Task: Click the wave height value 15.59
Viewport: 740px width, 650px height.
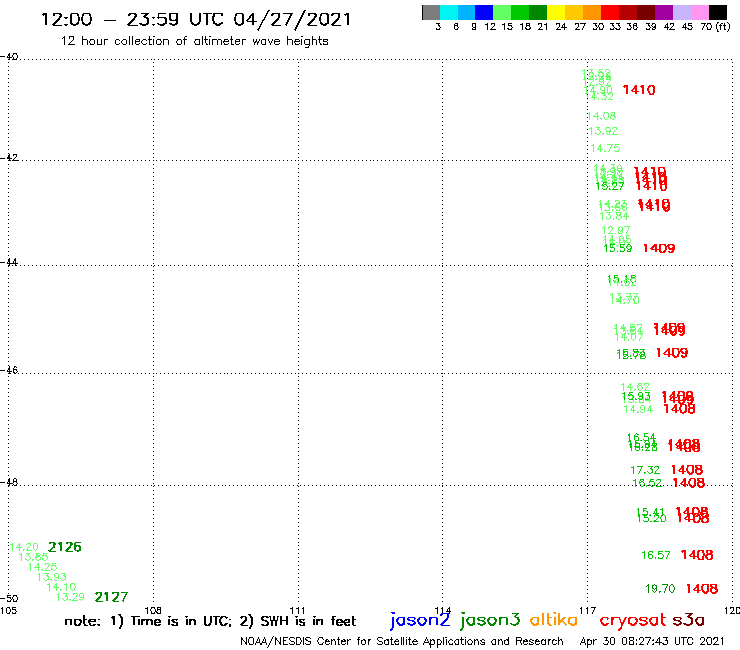Action: click(618, 248)
